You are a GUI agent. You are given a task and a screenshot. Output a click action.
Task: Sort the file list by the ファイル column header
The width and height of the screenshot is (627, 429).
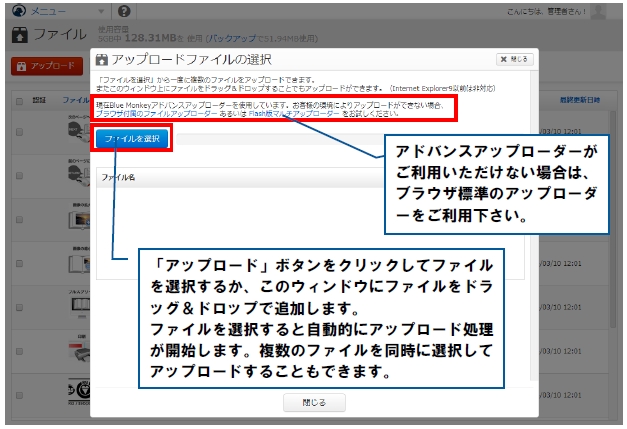[x=76, y=100]
